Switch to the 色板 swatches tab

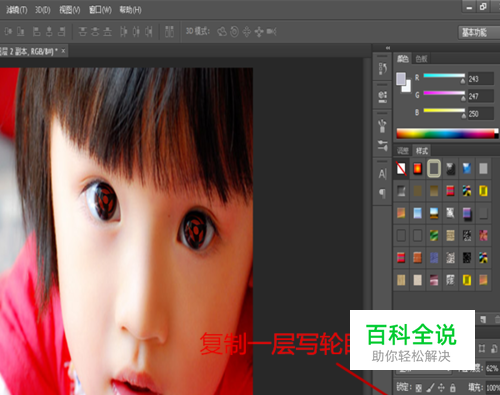point(421,59)
